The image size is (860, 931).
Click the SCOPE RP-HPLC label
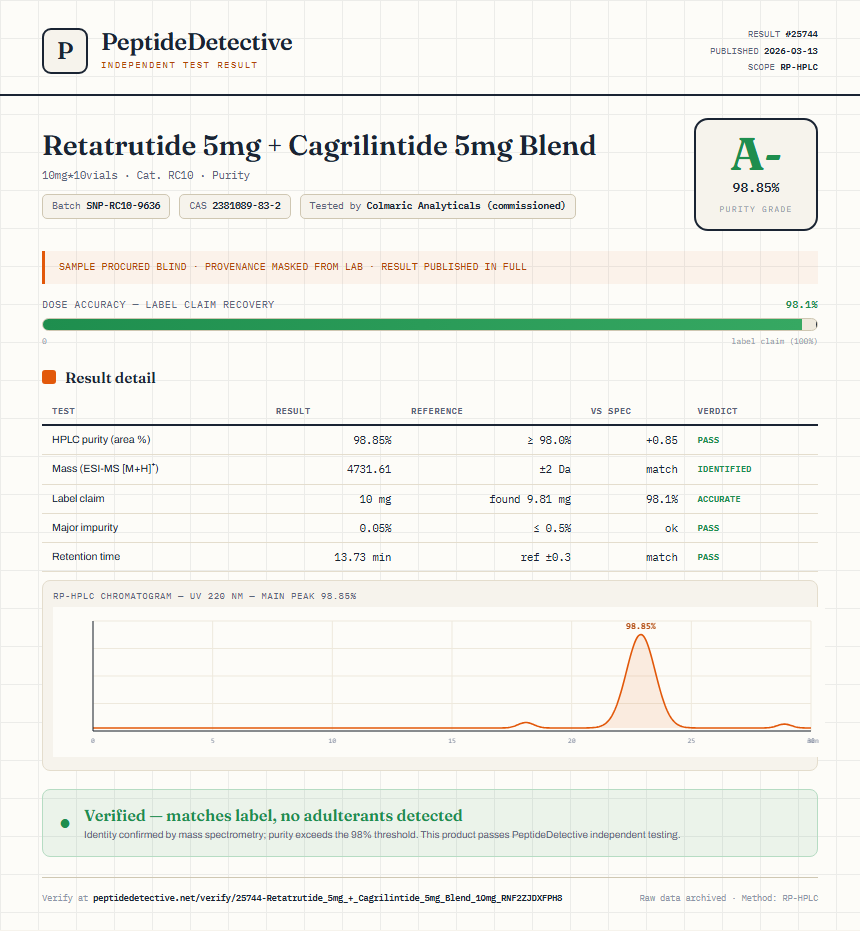[782, 67]
